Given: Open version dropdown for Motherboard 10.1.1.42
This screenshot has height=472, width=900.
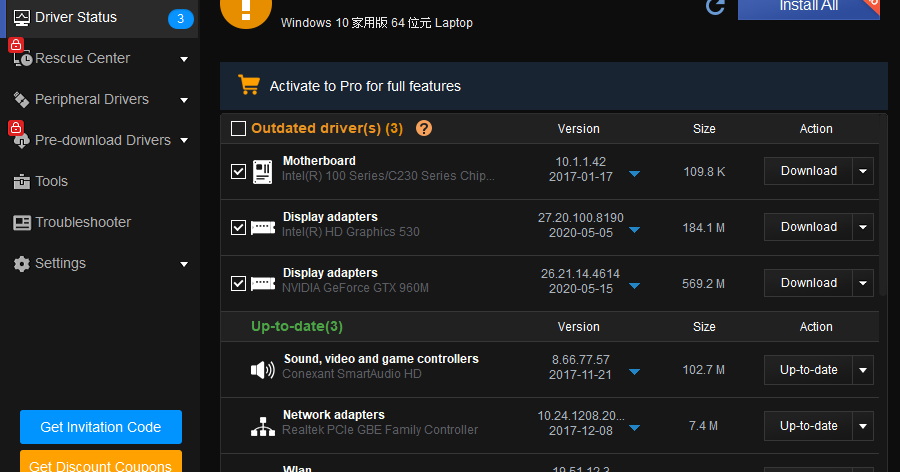Looking at the screenshot, I should pyautogui.click(x=634, y=173).
